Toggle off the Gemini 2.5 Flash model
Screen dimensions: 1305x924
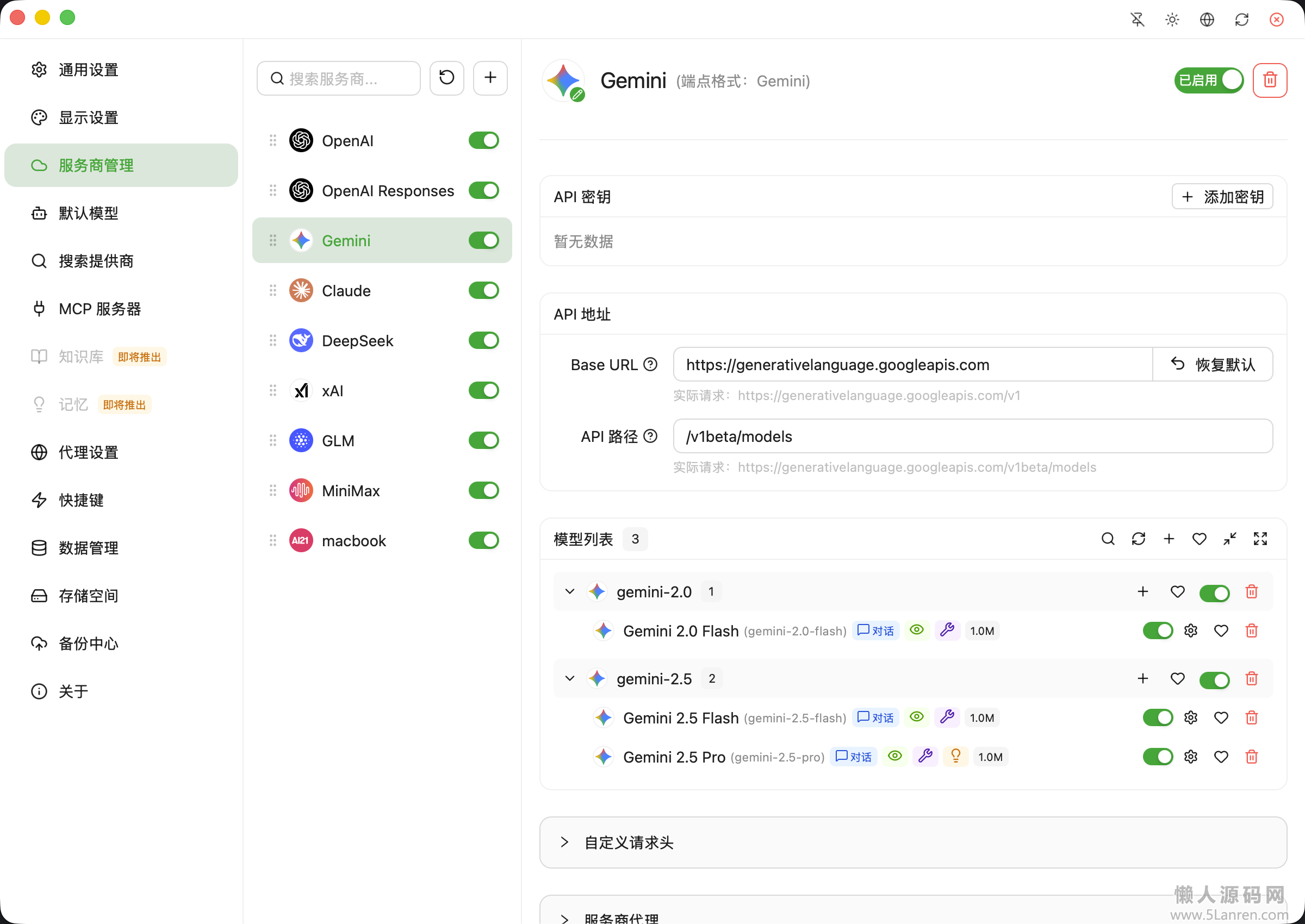(1157, 718)
